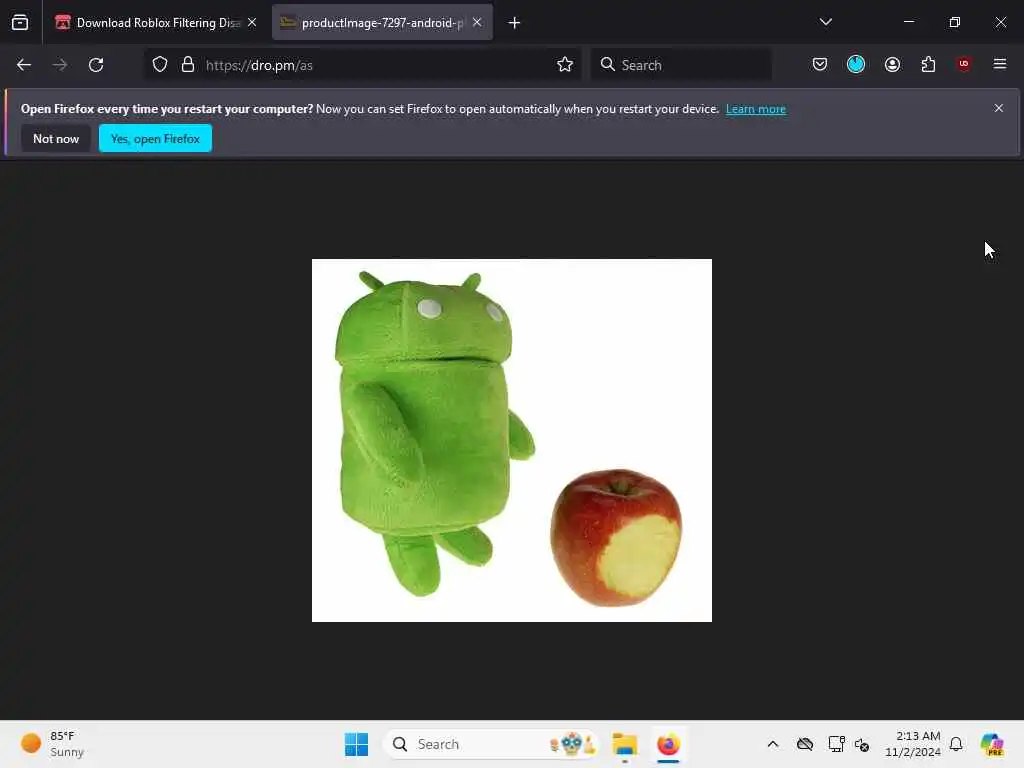Screen dimensions: 1024x768
Task: Open the Extensions puzzle icon
Action: click(928, 64)
